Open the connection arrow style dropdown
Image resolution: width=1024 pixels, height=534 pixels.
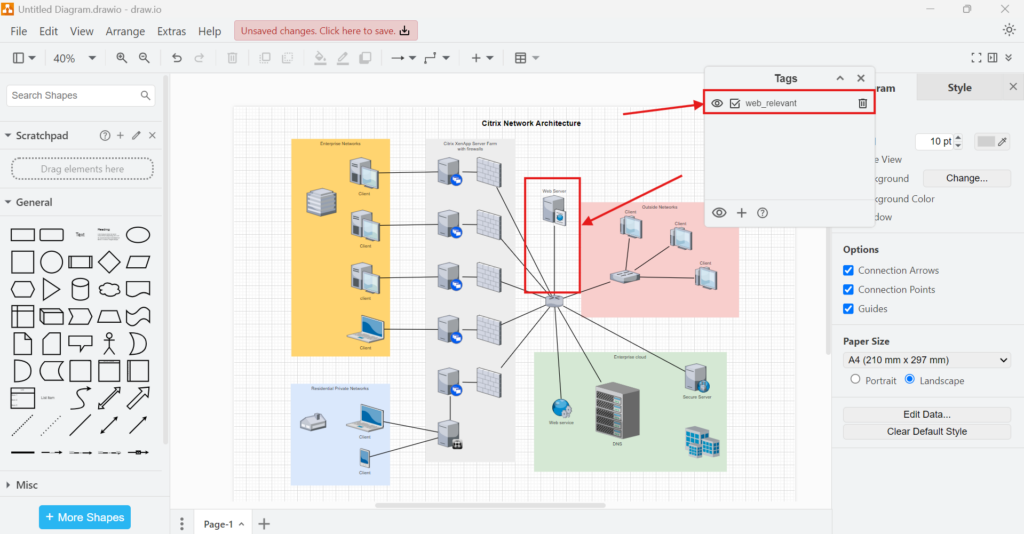pyautogui.click(x=404, y=58)
